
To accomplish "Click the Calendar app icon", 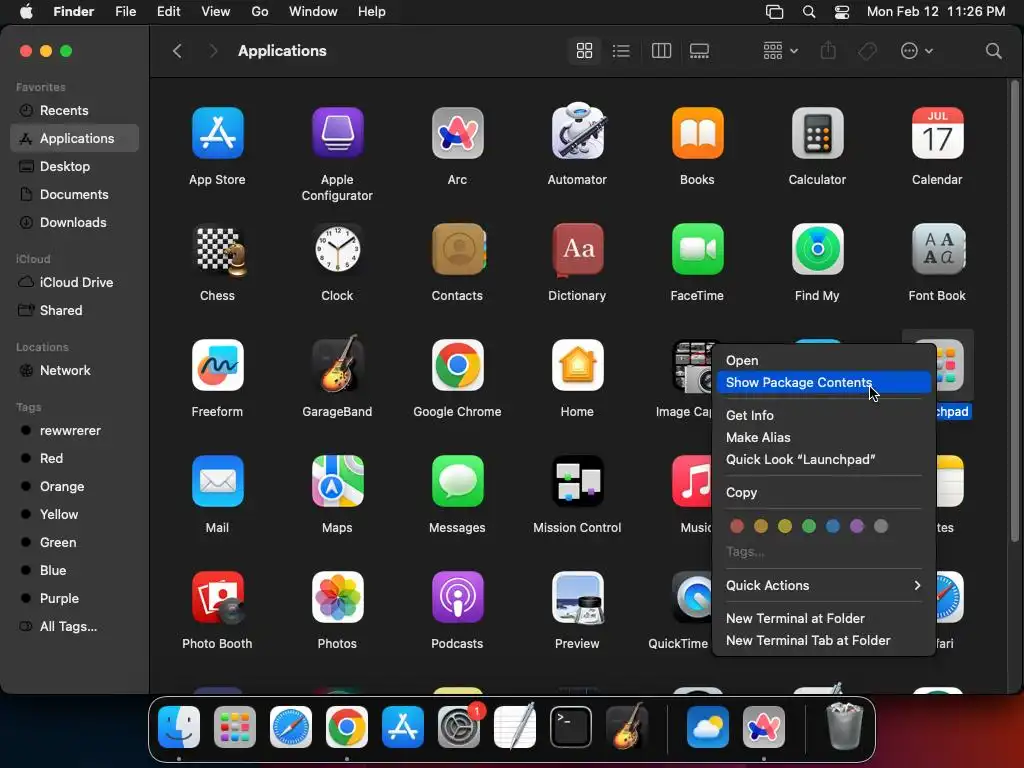I will (x=937, y=133).
